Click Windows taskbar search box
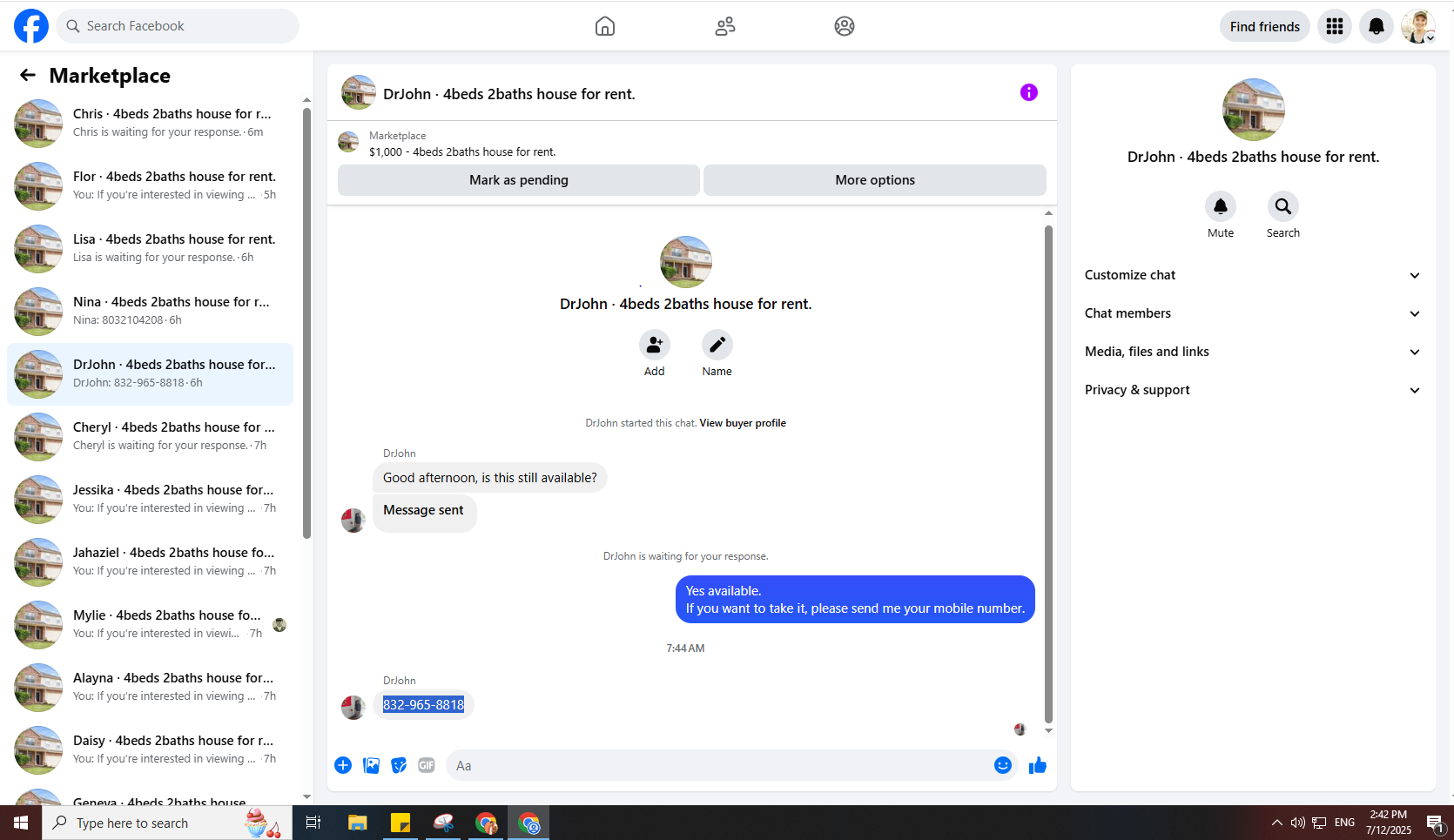This screenshot has width=1454, height=840. point(167,823)
